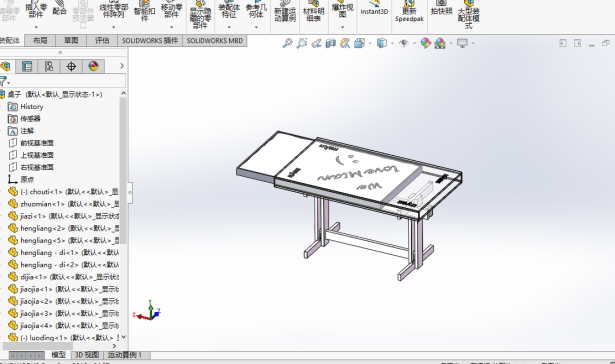Viewport: 615px width, 364px height.
Task: Click the Insert Components (插入零部件) tool
Action: click(x=36, y=10)
